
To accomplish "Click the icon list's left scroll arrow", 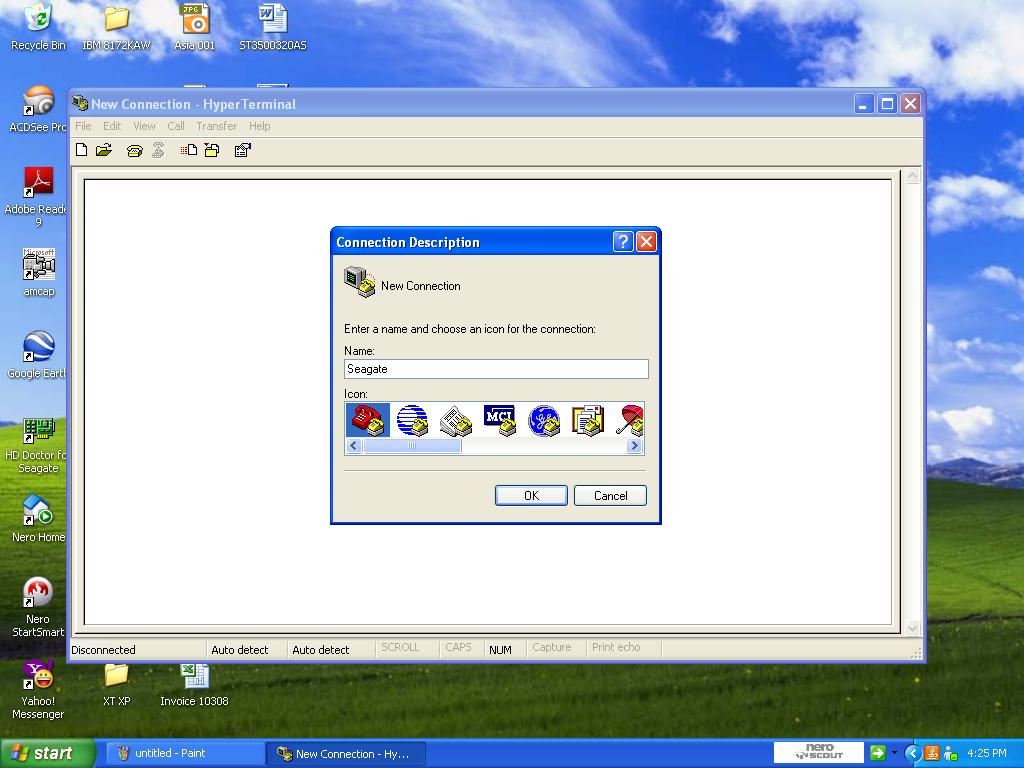I will pyautogui.click(x=354, y=446).
